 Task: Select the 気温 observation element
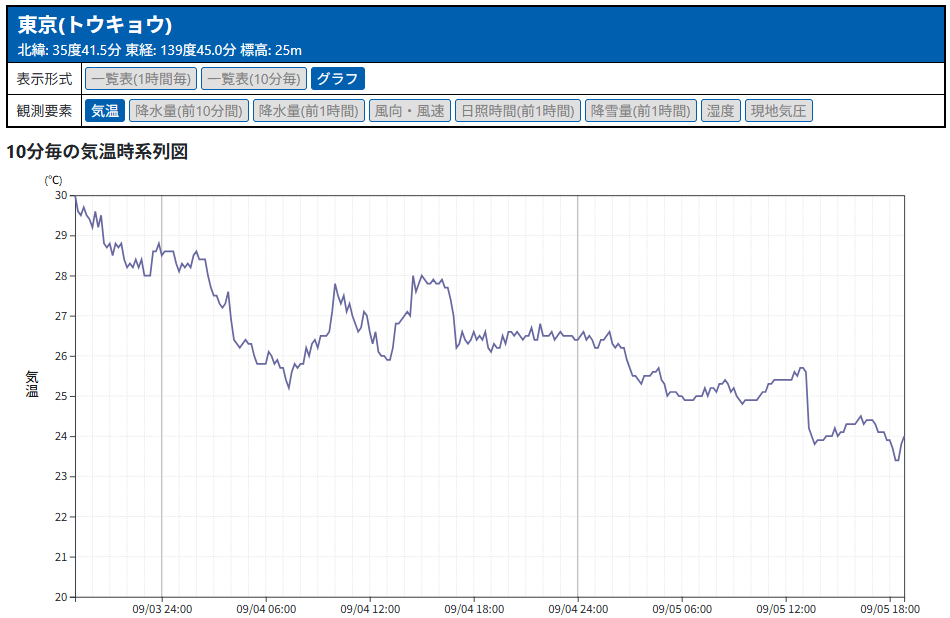pyautogui.click(x=105, y=111)
